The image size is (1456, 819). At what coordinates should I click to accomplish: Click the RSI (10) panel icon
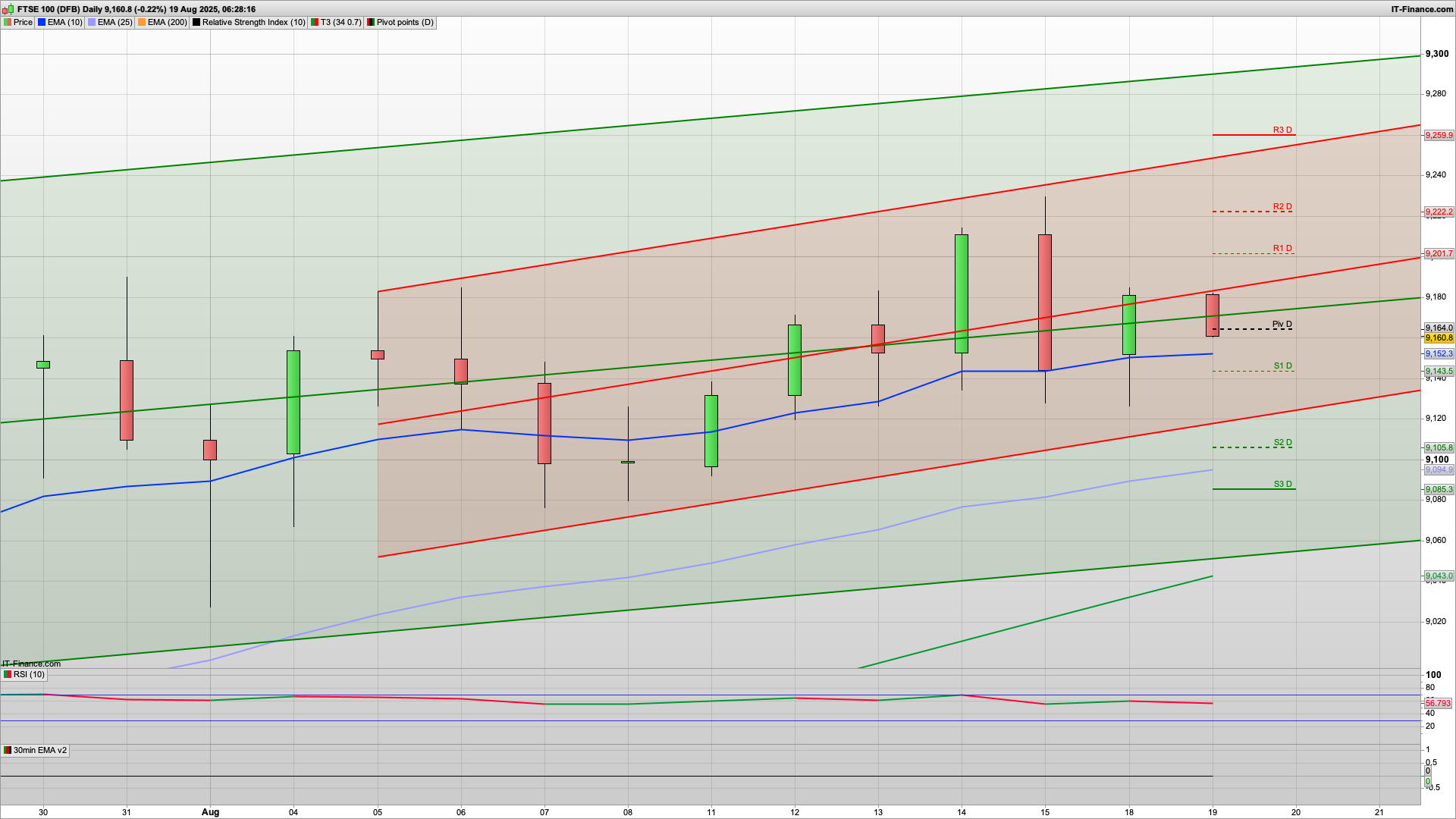point(8,675)
